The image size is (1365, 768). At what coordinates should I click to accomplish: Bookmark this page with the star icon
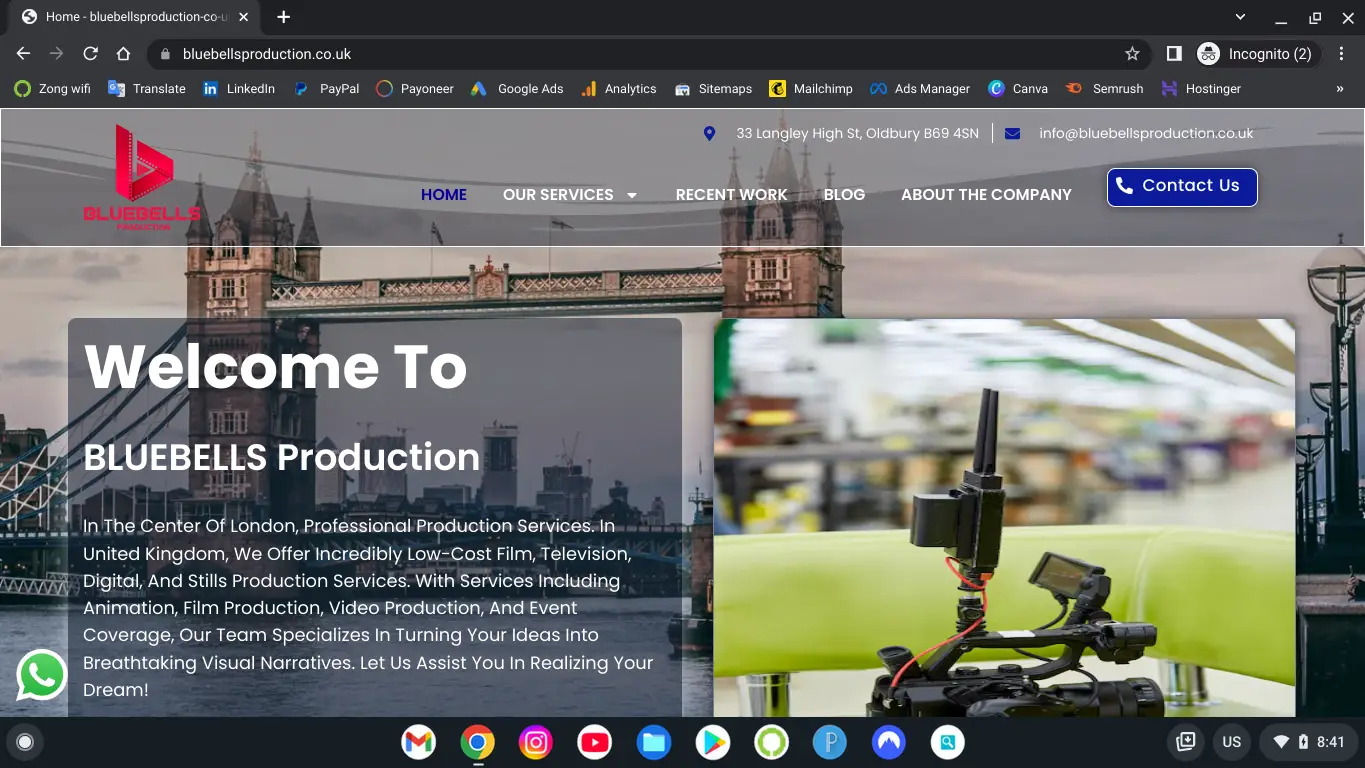1132,54
